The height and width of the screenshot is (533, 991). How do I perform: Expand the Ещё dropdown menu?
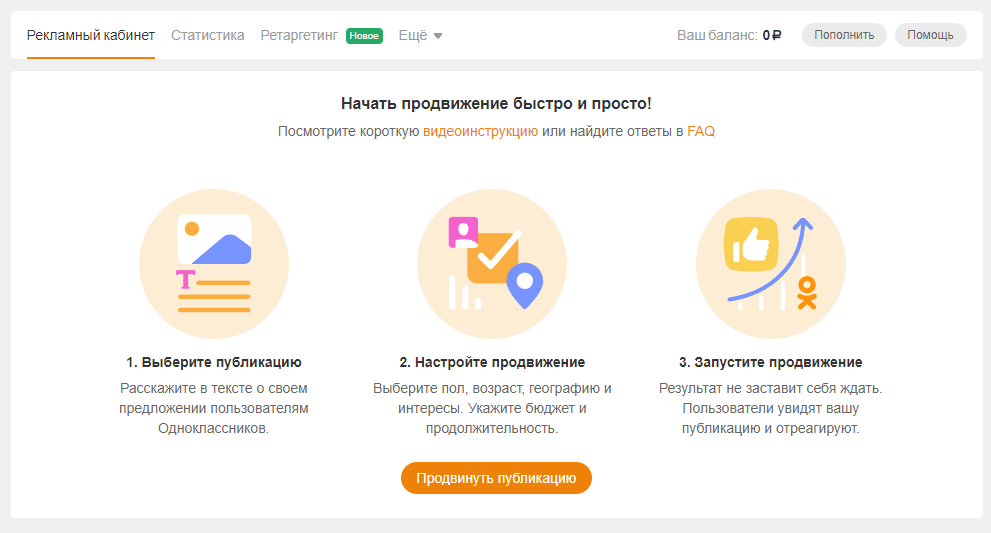[420, 35]
